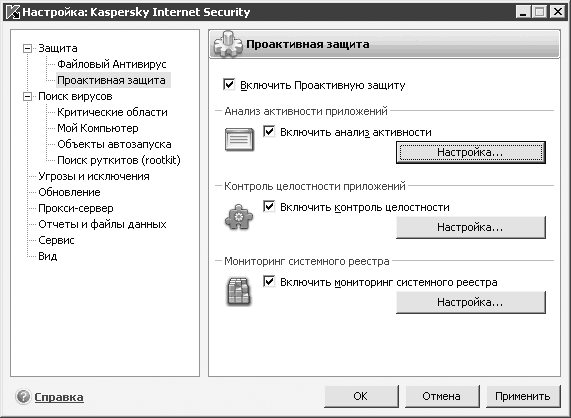Open the Угрозы и исключения section
Image resolution: width=571 pixels, height=418 pixels.
(x=94, y=177)
